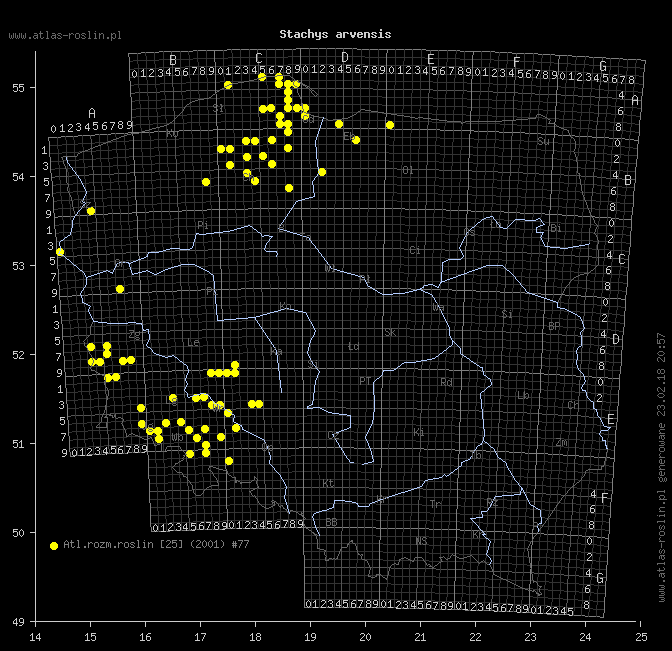Click longitude label '22' on bottom axis
The width and height of the screenshot is (672, 651).
[475, 637]
